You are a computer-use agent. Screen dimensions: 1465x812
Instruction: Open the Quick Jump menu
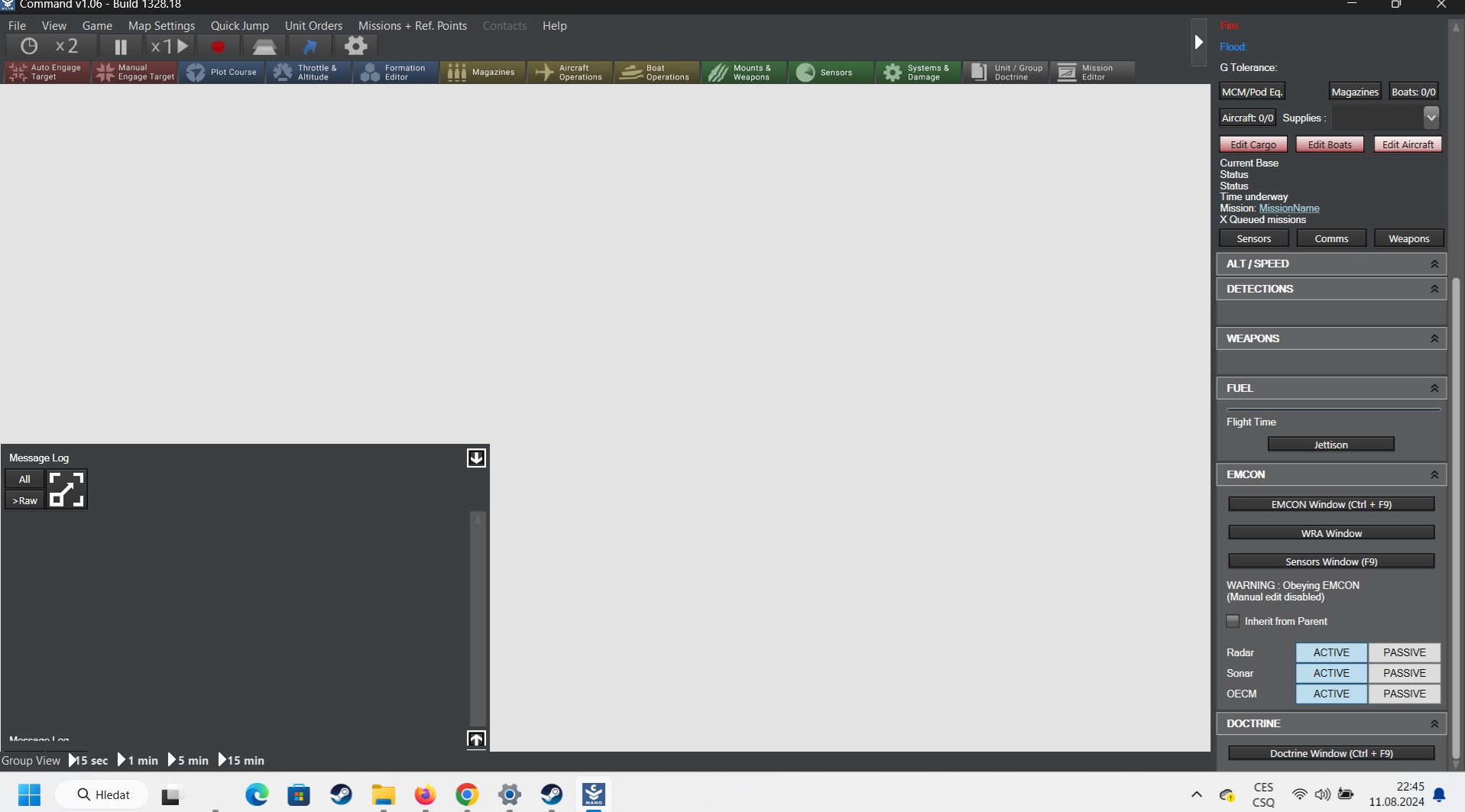pyautogui.click(x=240, y=26)
